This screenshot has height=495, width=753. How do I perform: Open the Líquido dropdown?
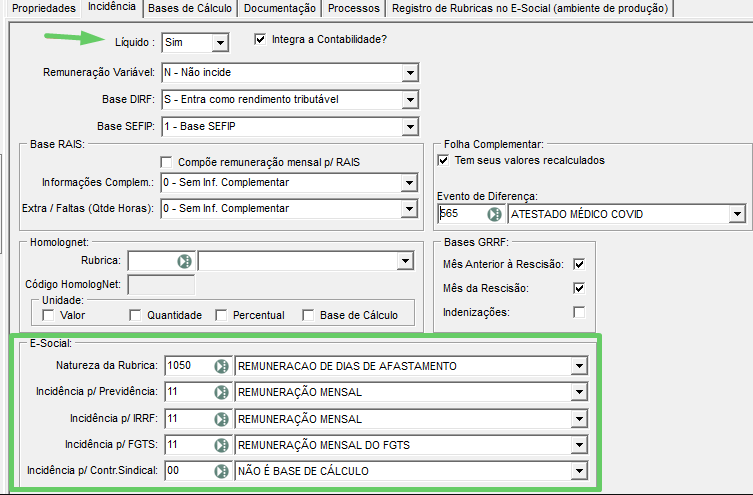[x=220, y=43]
